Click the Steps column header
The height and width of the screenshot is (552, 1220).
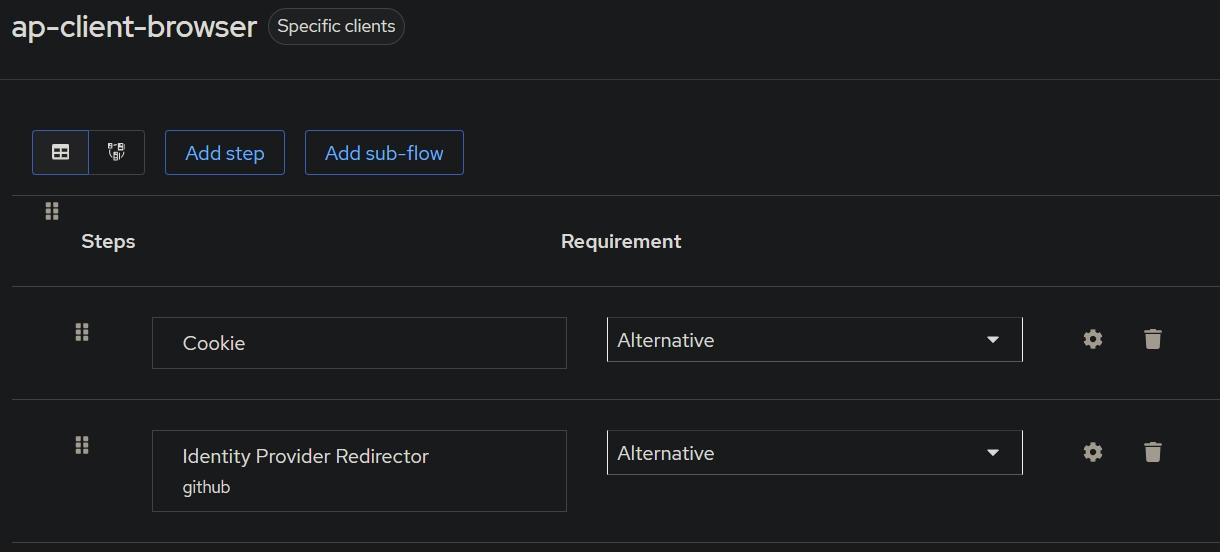(x=108, y=241)
